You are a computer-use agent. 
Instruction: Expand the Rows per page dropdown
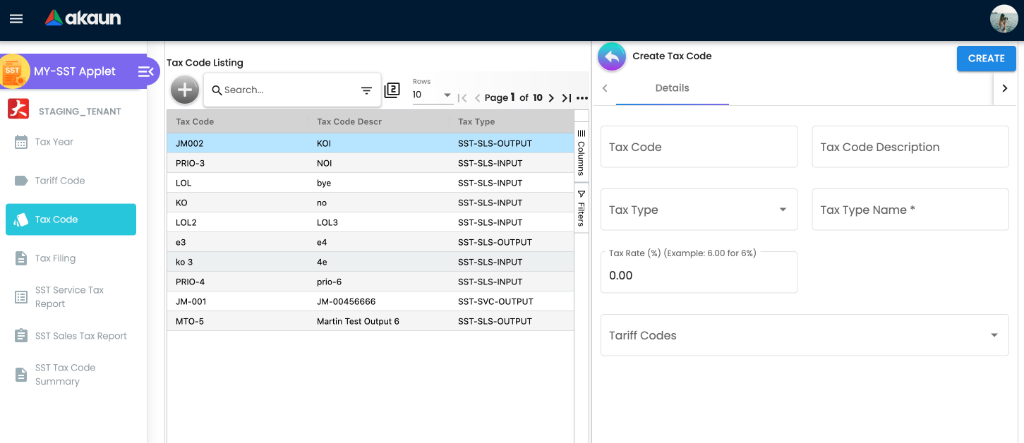pos(432,95)
